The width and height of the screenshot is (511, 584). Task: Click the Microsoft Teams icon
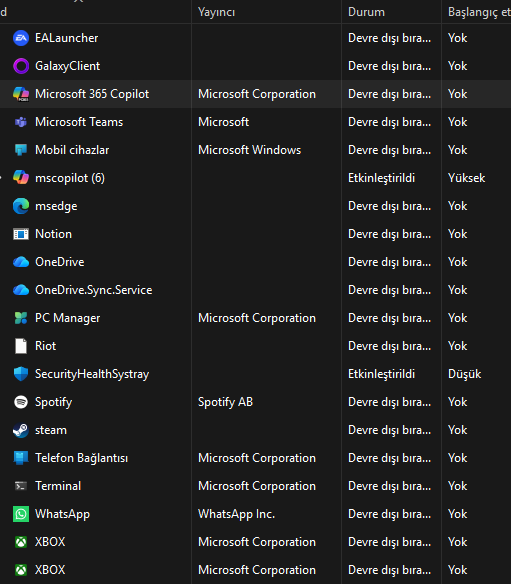21,122
